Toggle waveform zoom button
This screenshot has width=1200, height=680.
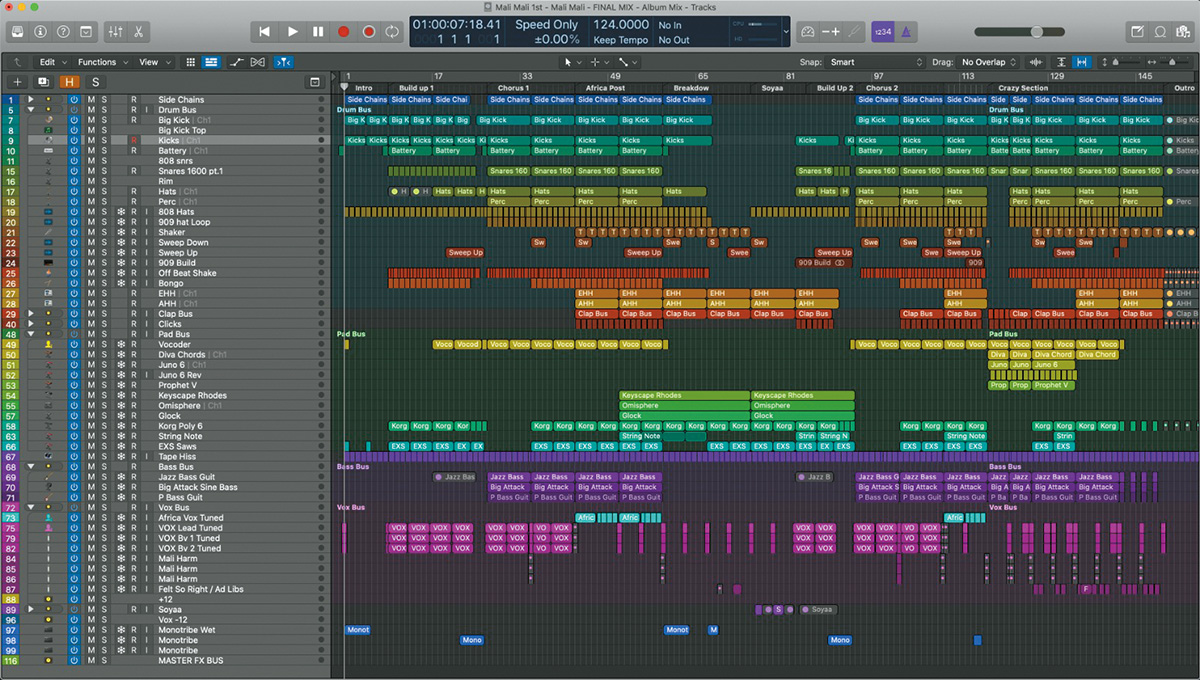coord(1037,62)
